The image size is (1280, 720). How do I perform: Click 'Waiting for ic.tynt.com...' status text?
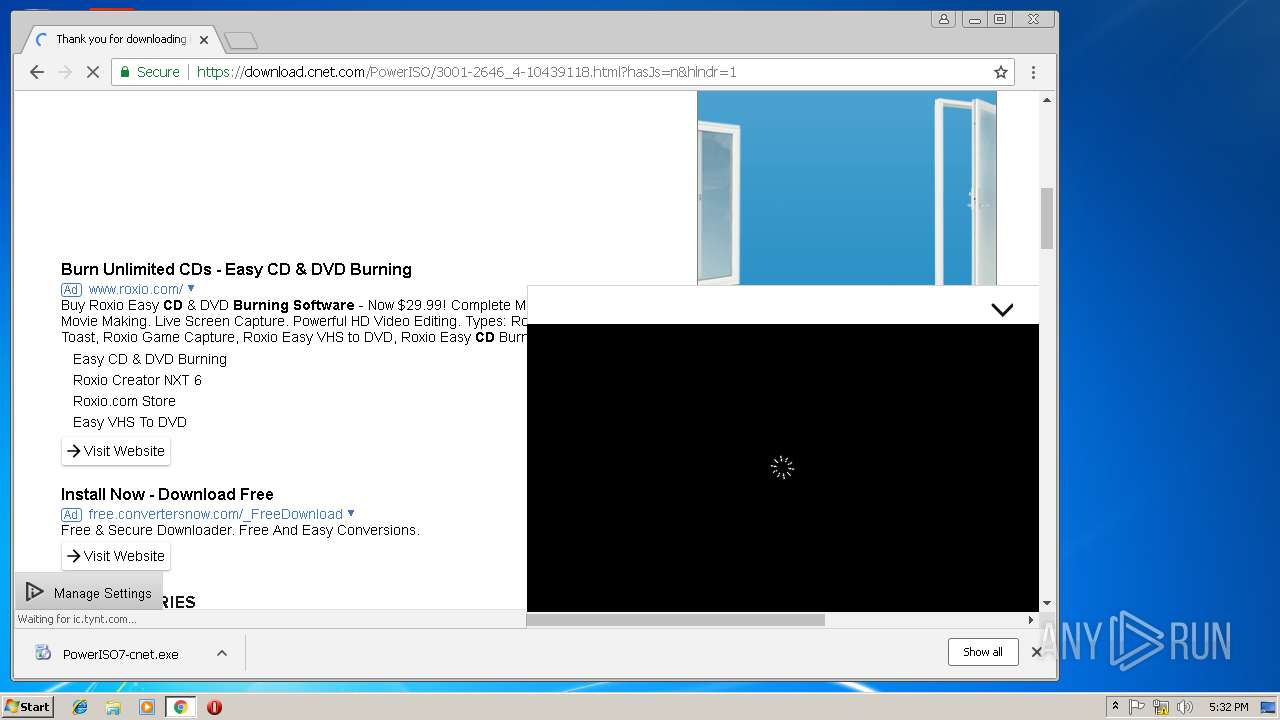click(77, 619)
